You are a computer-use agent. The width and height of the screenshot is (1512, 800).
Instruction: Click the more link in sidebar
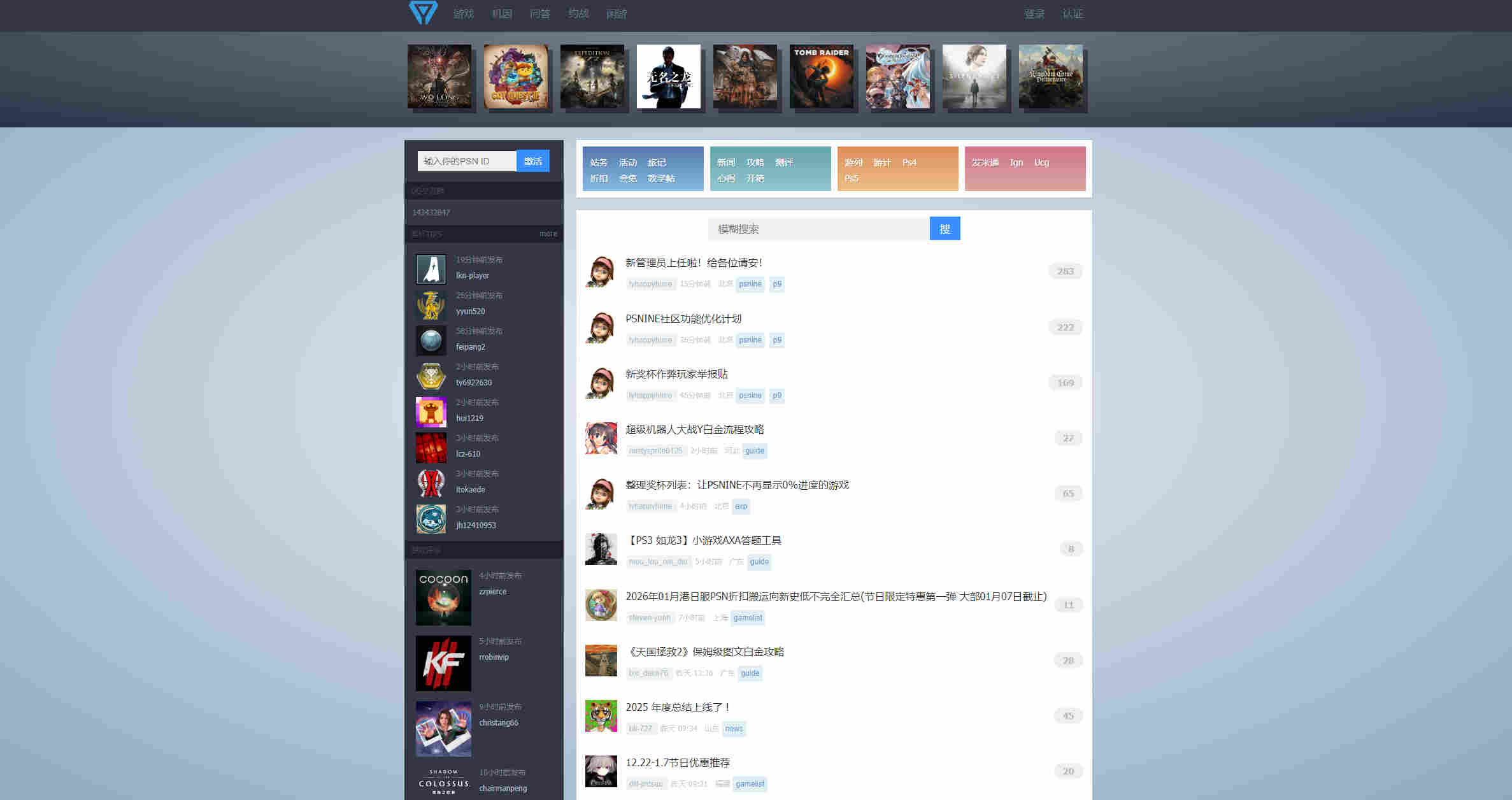548,234
